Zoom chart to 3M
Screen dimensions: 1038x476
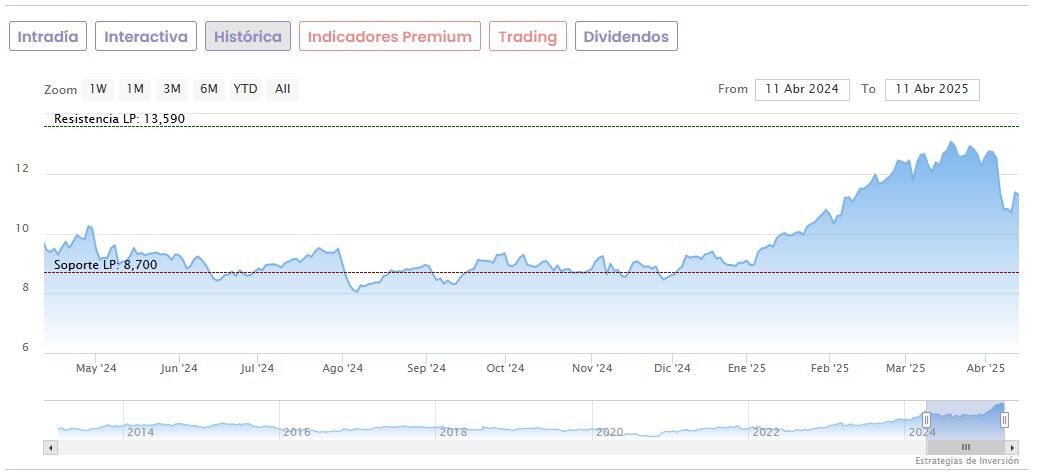[x=172, y=89]
